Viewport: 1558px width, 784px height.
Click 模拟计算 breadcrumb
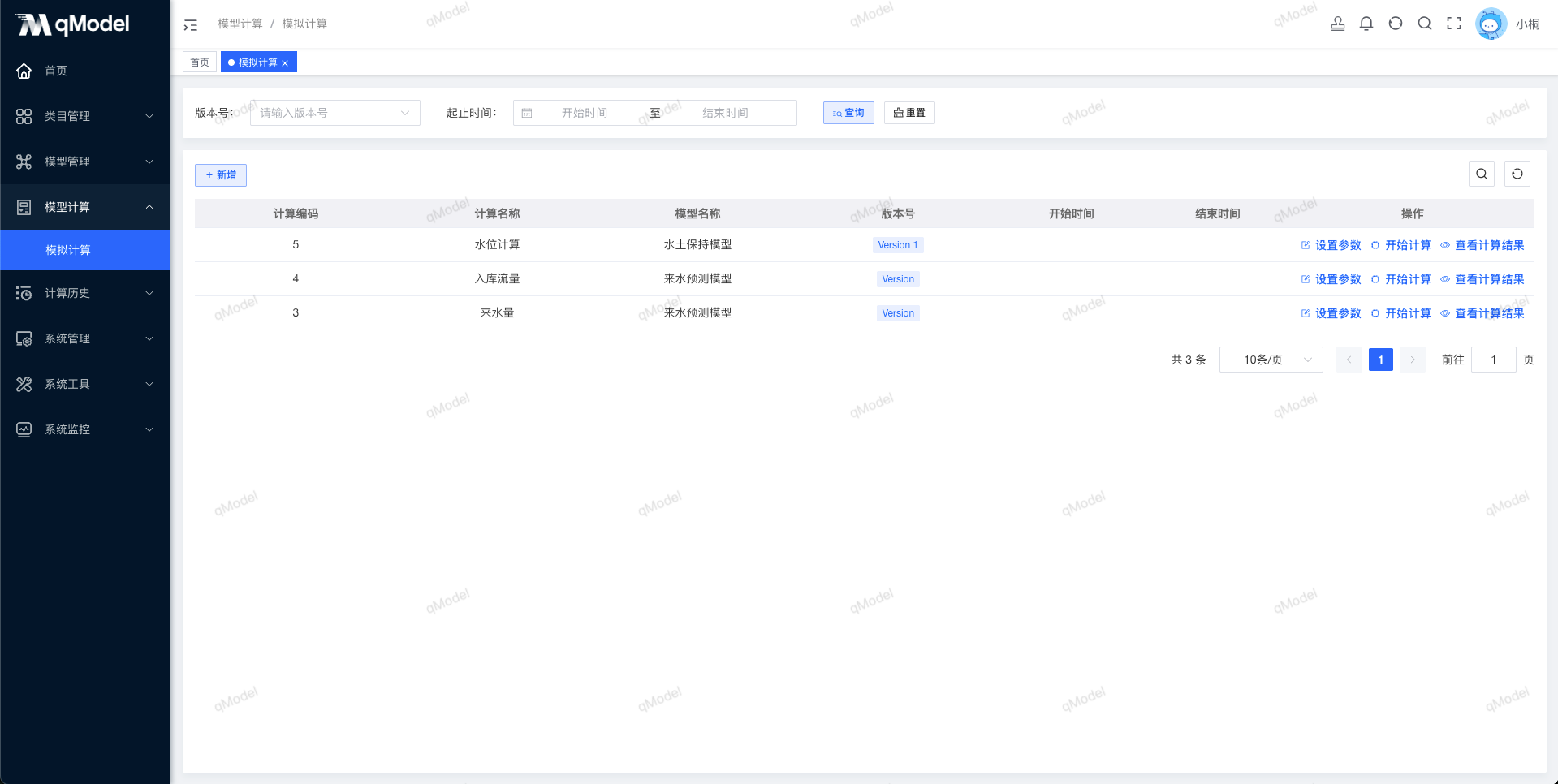[304, 24]
